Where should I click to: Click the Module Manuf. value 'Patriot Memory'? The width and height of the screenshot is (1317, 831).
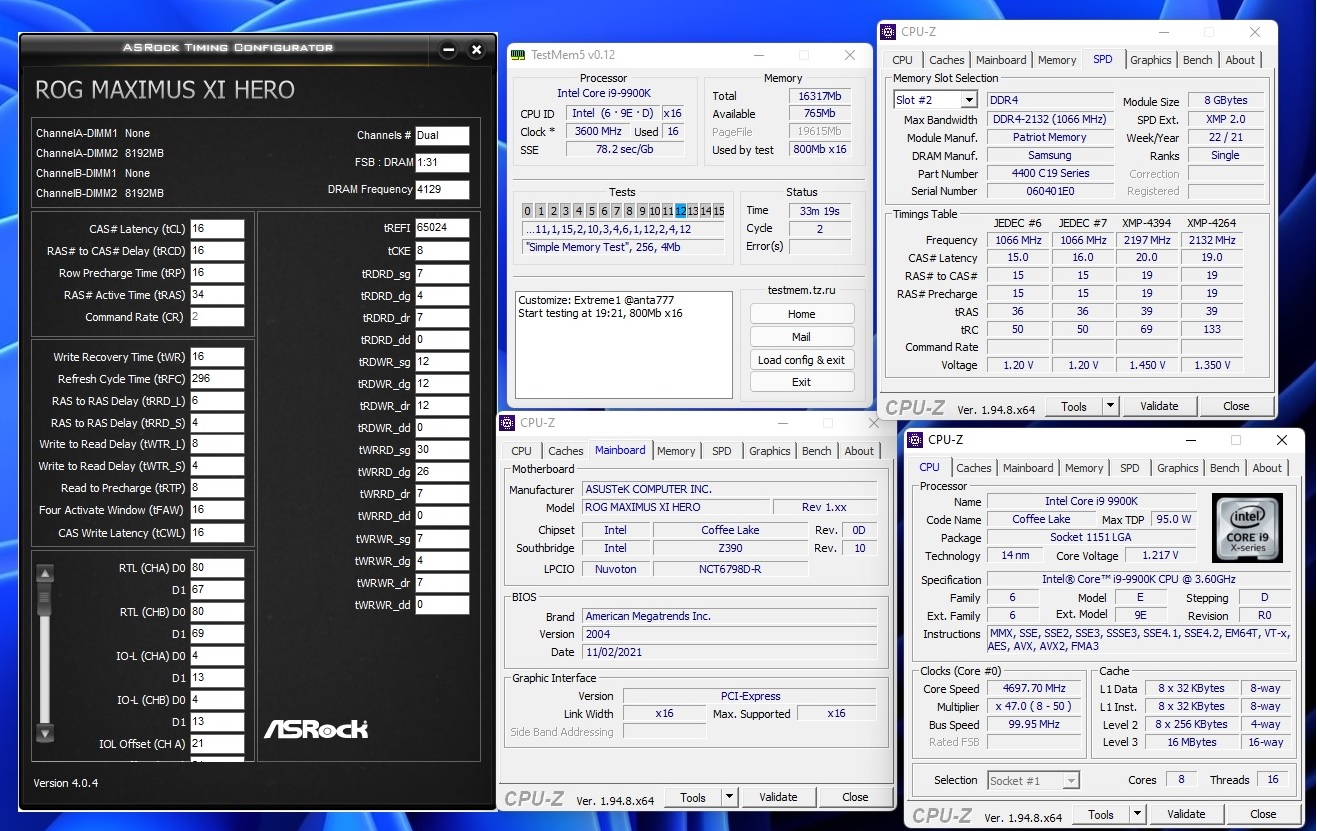[1049, 137]
